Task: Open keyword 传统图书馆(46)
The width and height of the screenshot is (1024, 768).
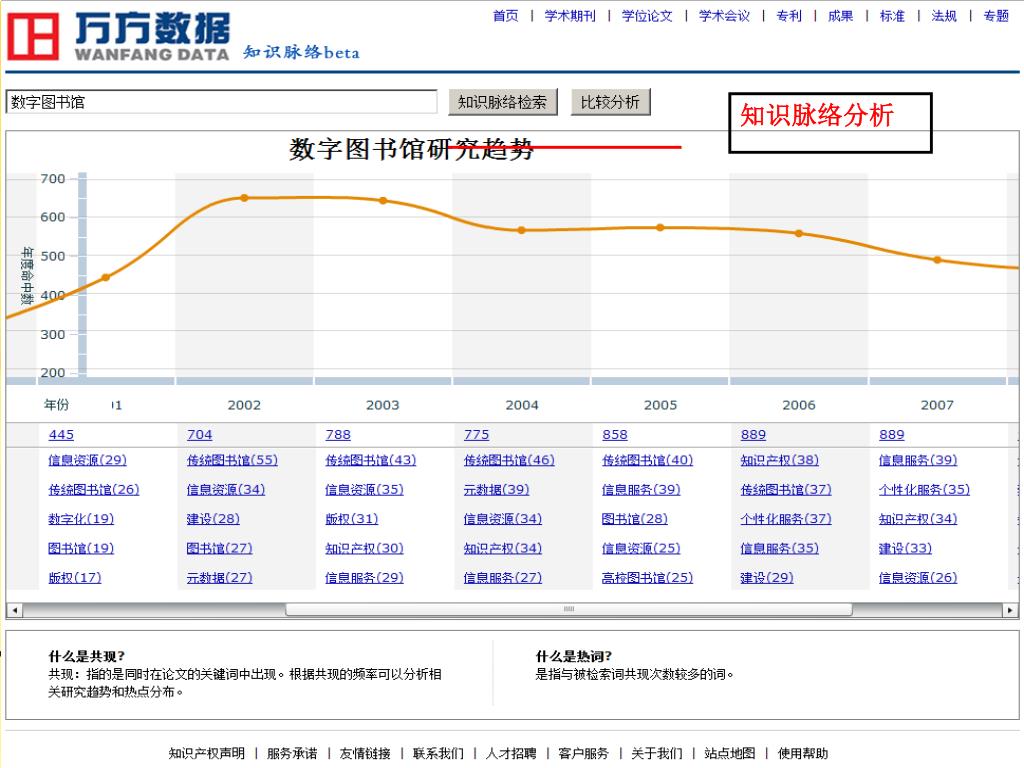Action: pyautogui.click(x=509, y=460)
